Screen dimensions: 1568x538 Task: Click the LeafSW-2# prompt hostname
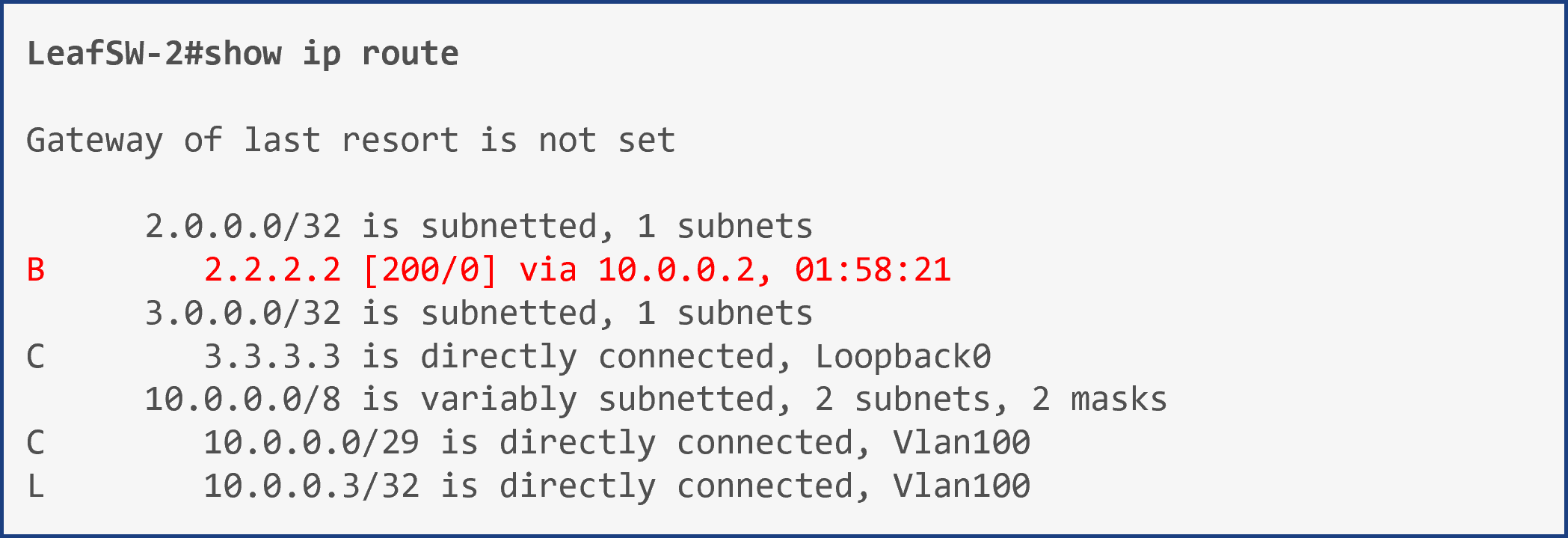tap(115, 54)
